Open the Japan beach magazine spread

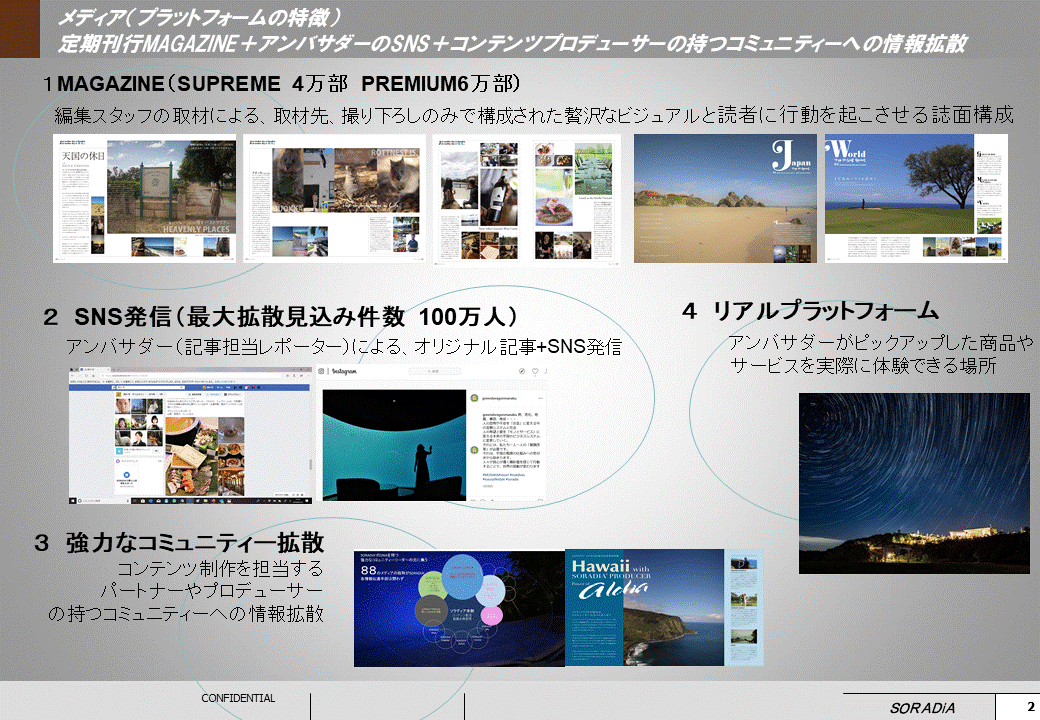[x=725, y=199]
